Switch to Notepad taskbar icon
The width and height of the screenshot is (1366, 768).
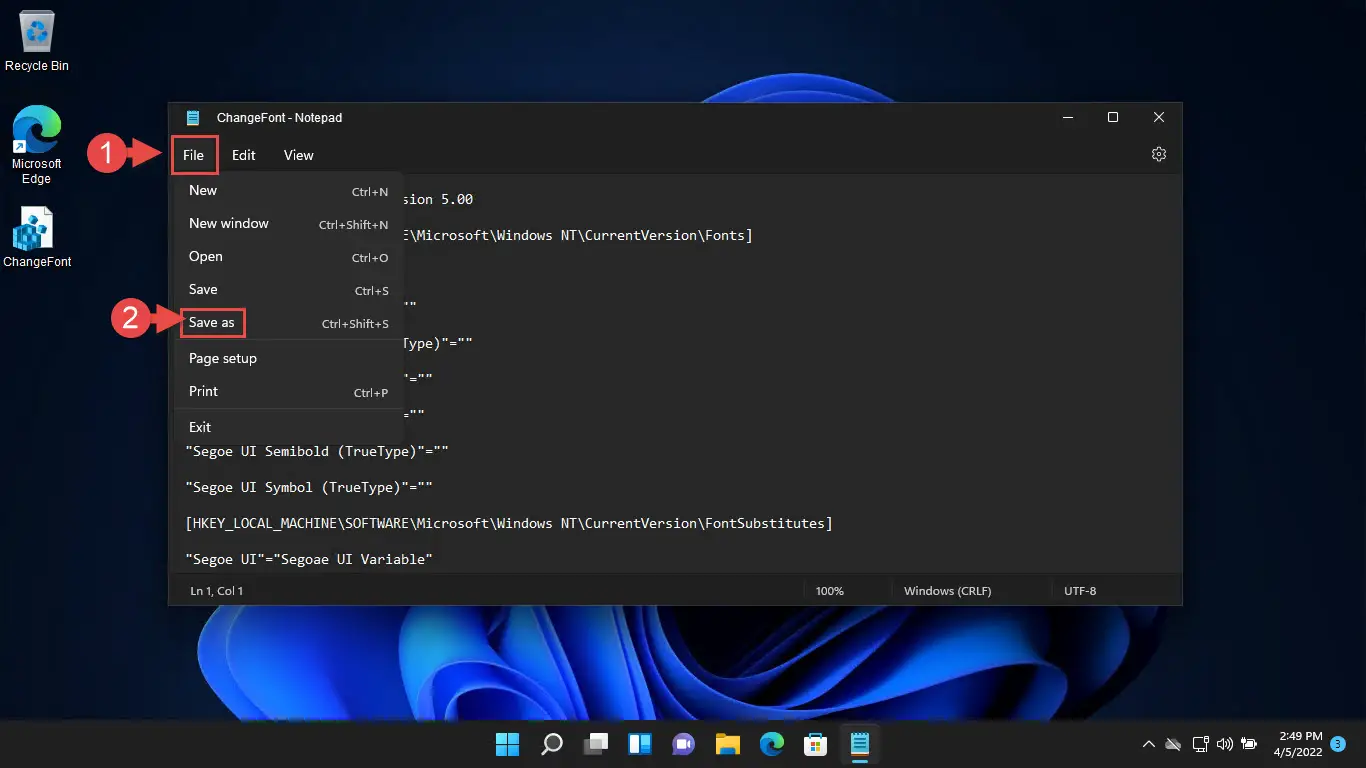pos(859,744)
